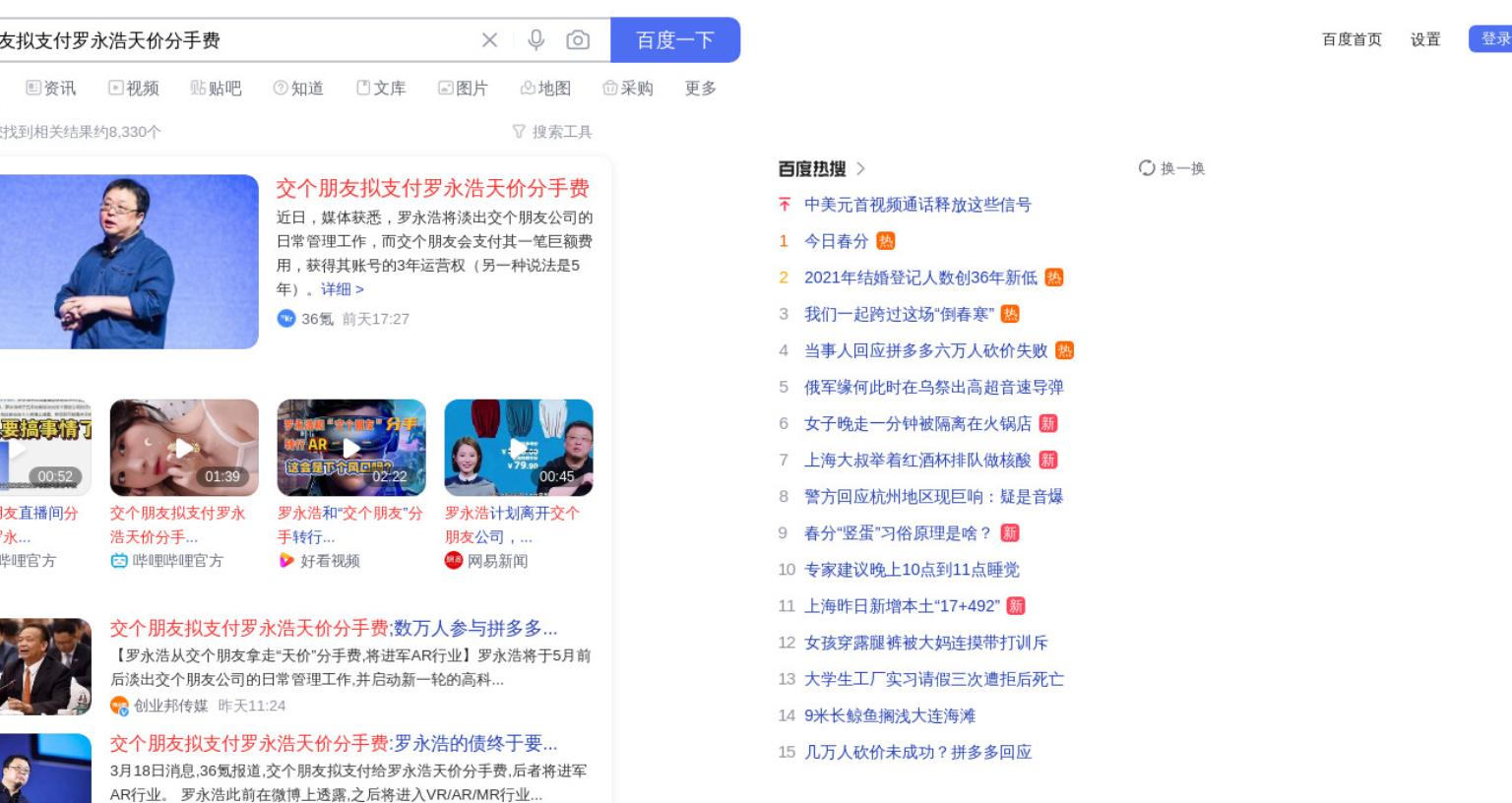Open hot search 当事人回应拼多多六万人砍价失败
Screen dimensions: 1512x803
925,350
